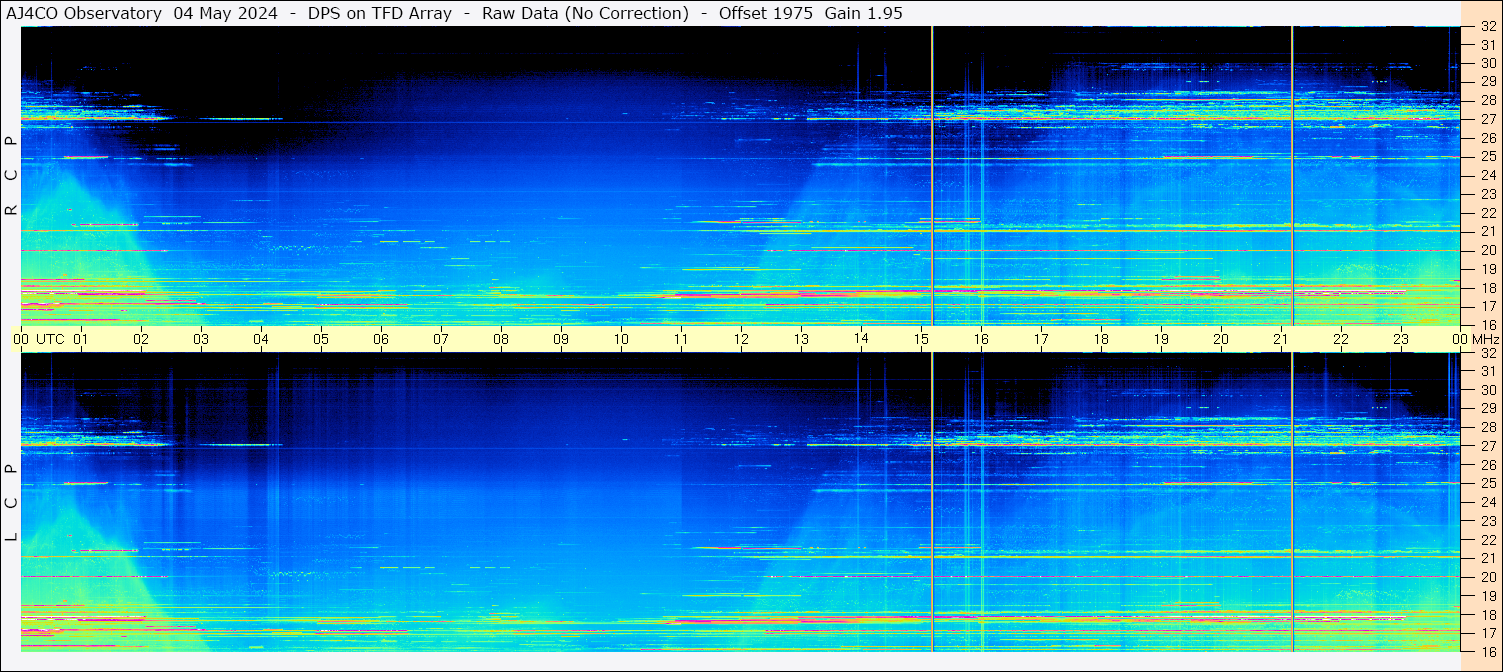Click the 07 hour label on the time axis

click(x=441, y=339)
